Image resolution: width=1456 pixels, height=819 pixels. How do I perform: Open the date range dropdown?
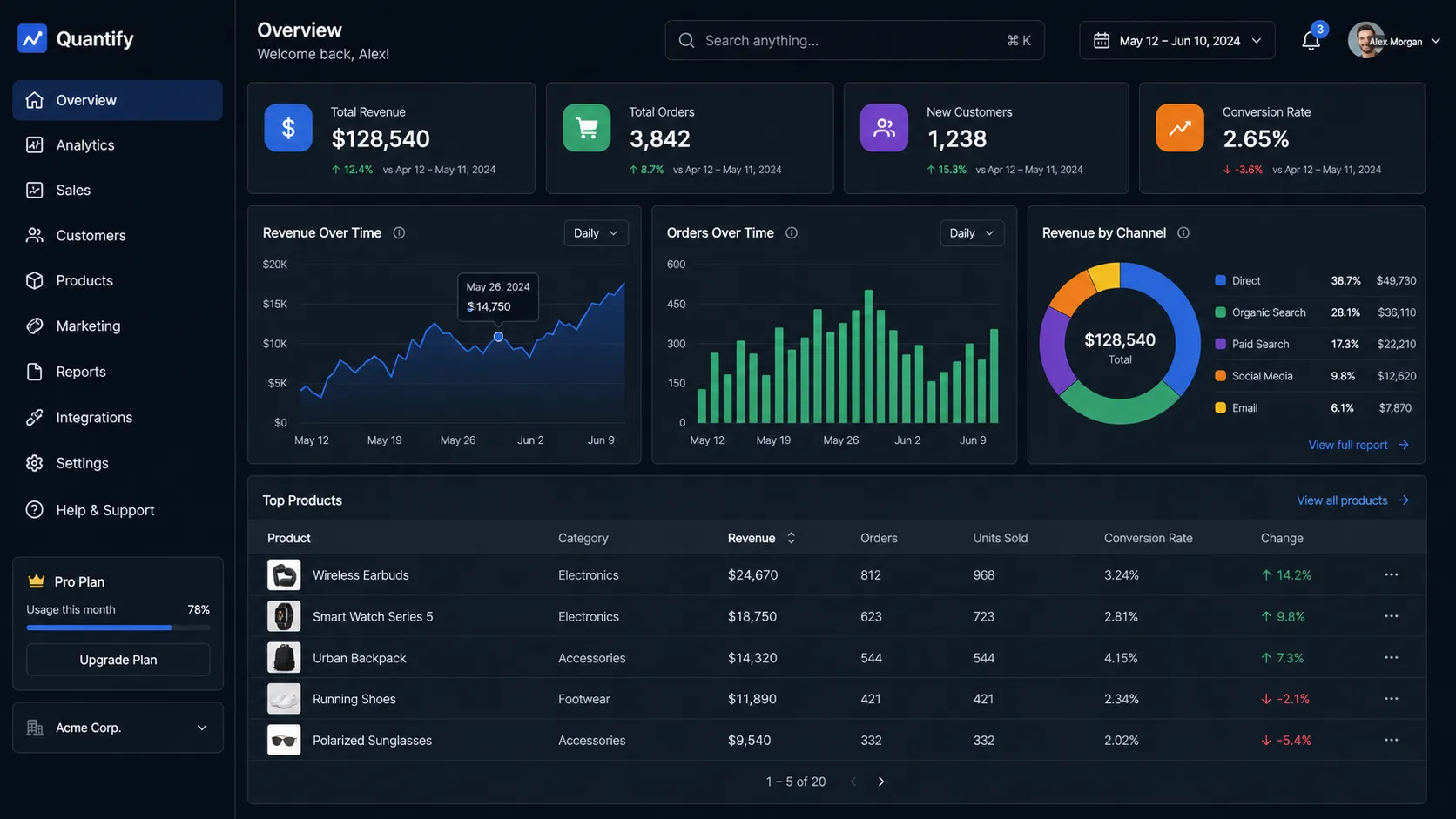pyautogui.click(x=1176, y=41)
